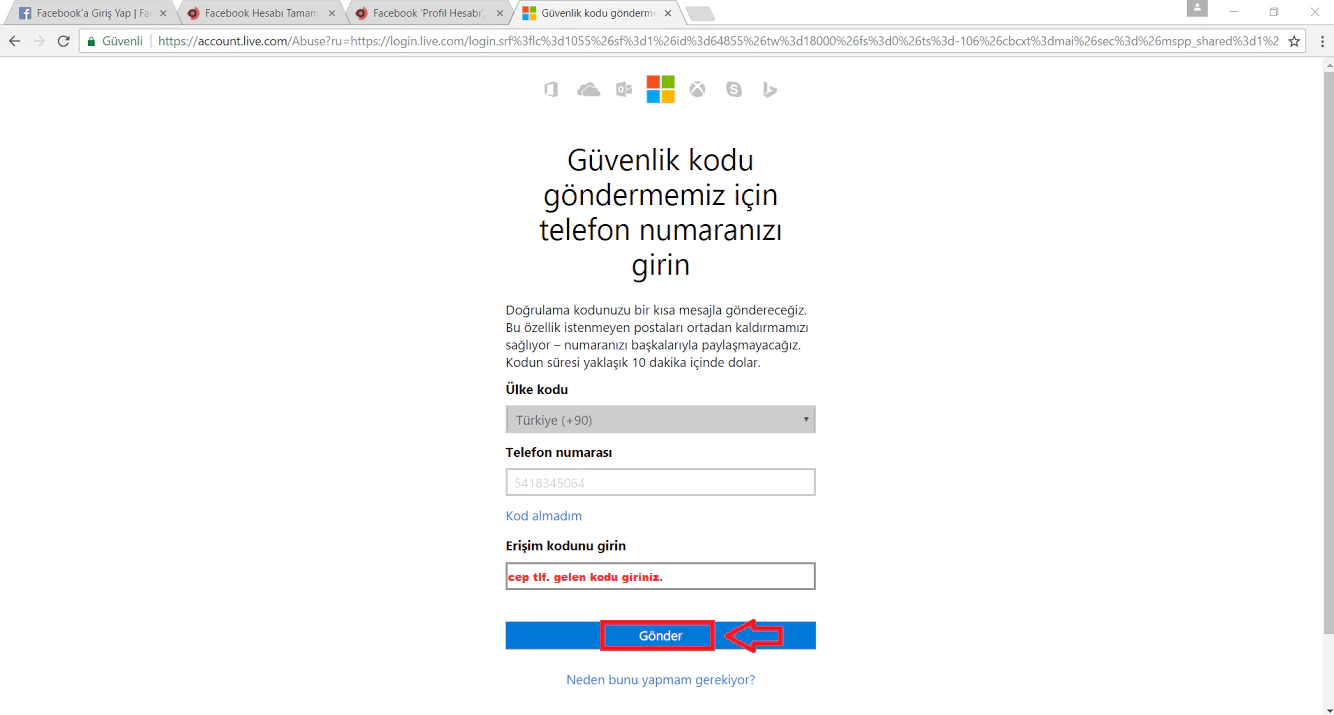This screenshot has width=1334, height=715.
Task: Close the Facebook'a Giriş Yap tab
Action: 164,14
